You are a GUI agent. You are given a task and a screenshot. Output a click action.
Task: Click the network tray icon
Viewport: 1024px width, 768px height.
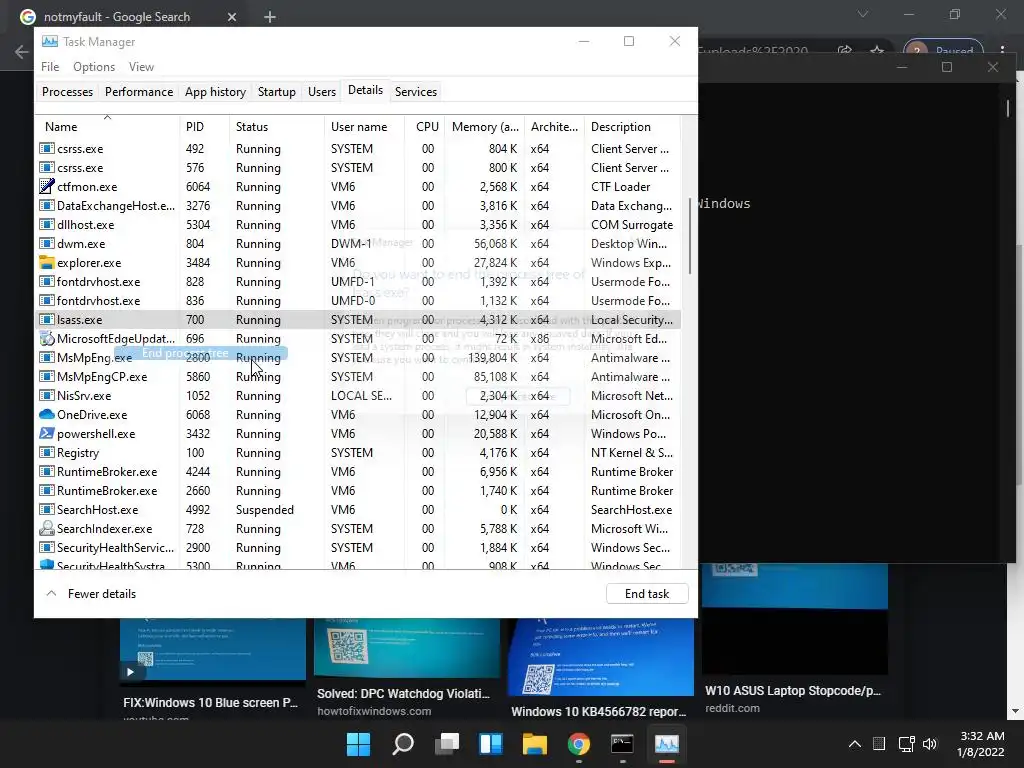click(906, 744)
